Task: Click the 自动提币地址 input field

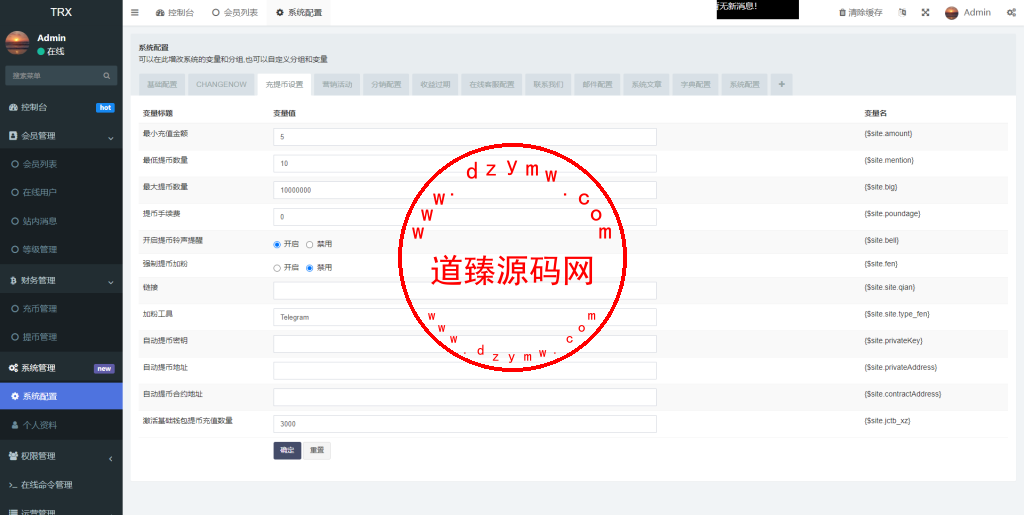Action: click(x=465, y=371)
